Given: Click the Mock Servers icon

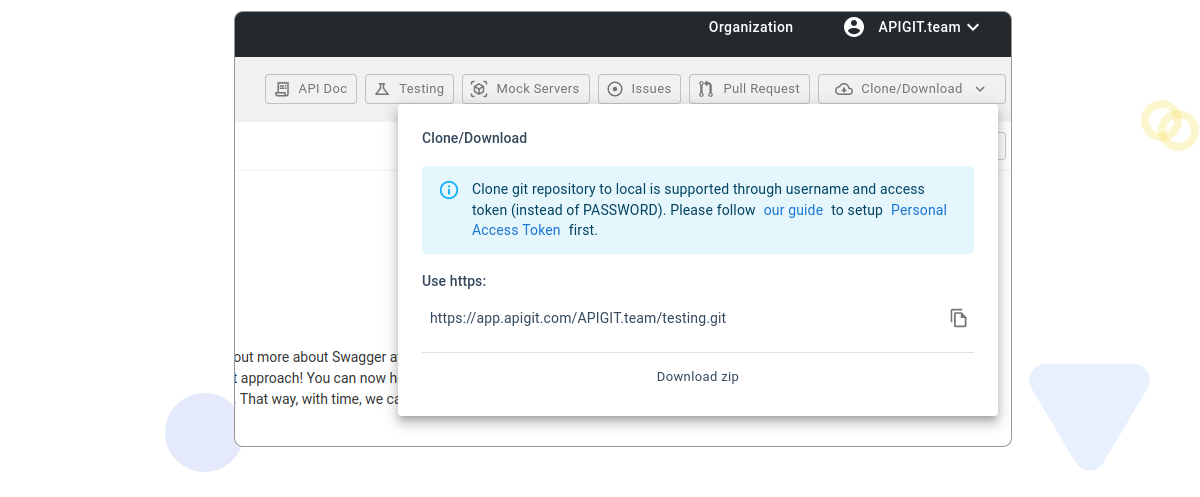Looking at the screenshot, I should pyautogui.click(x=479, y=89).
